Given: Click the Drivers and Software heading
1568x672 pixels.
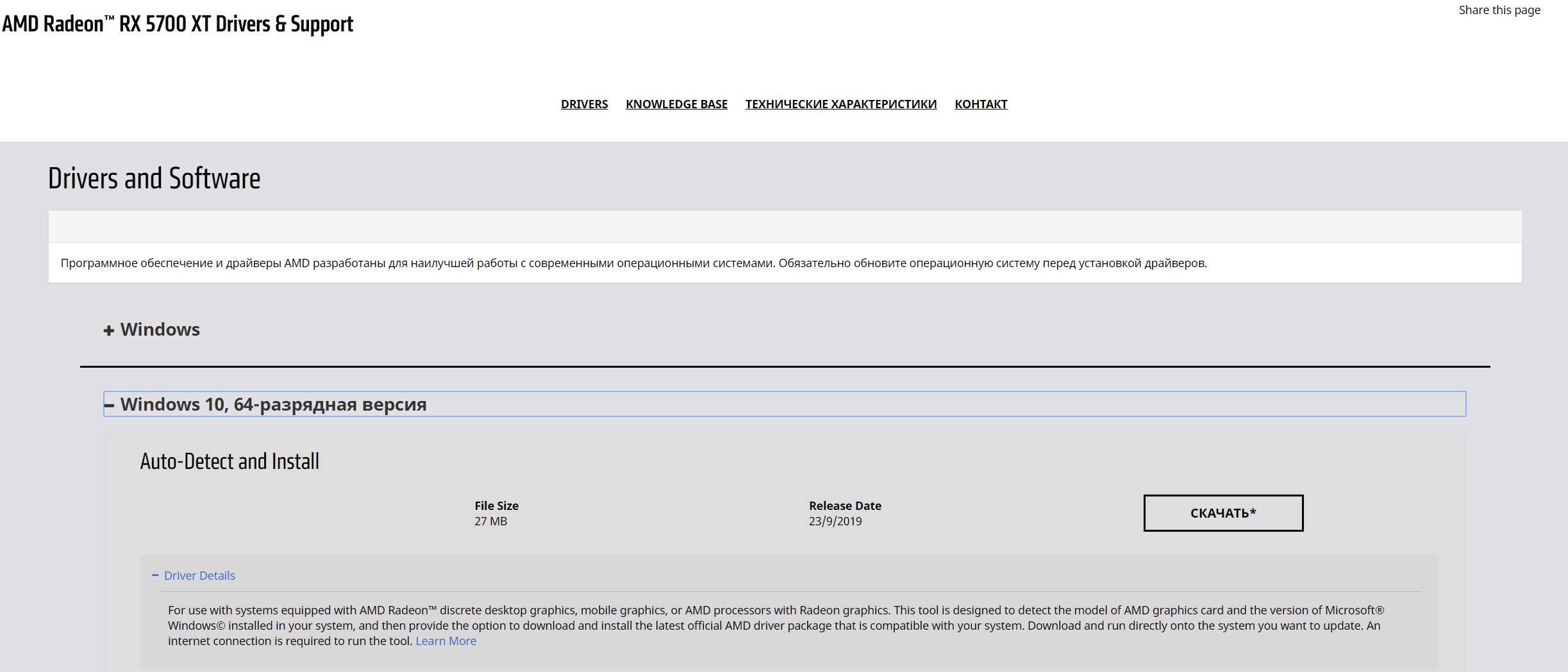Looking at the screenshot, I should (x=154, y=178).
